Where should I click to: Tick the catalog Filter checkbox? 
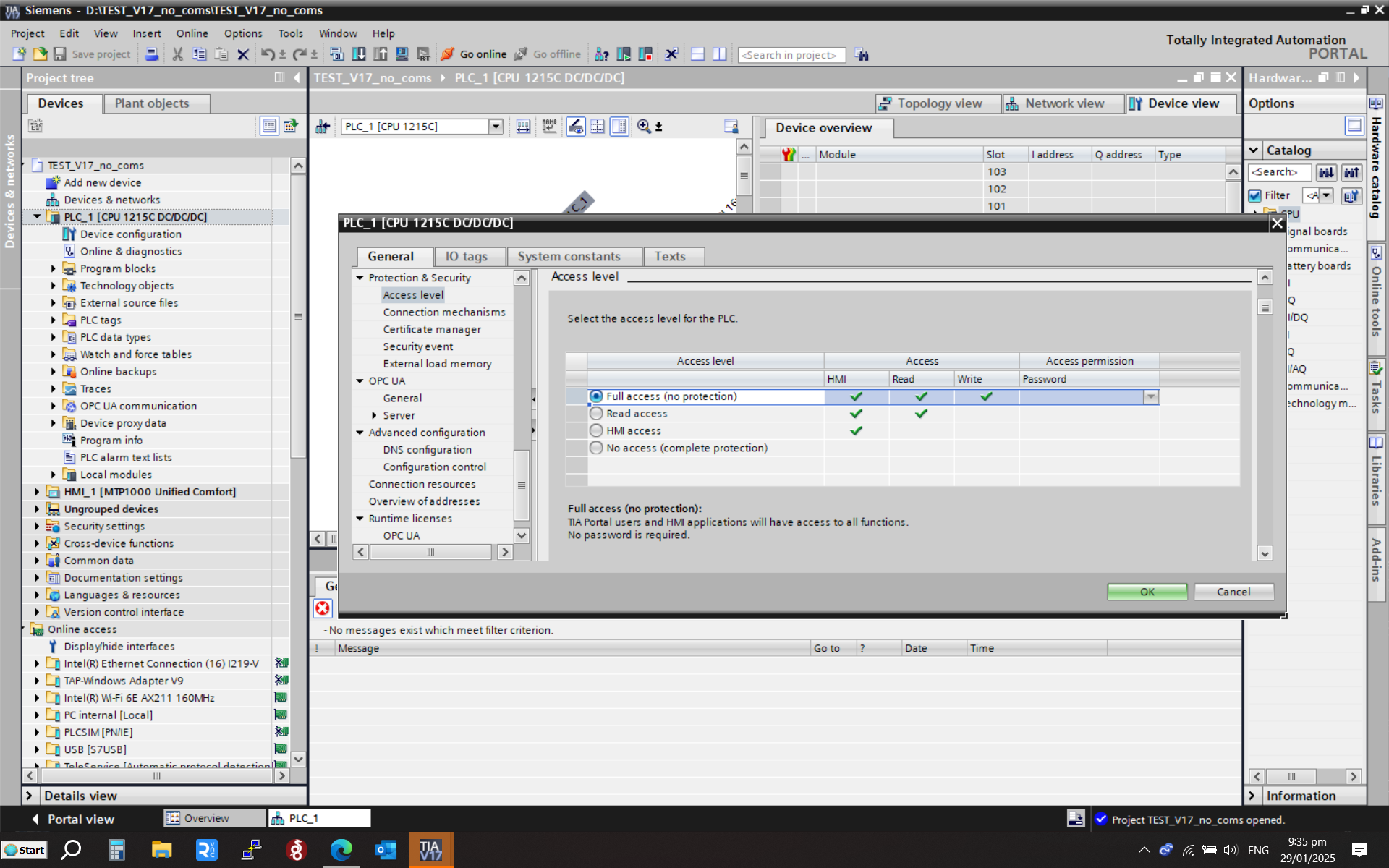[1255, 195]
